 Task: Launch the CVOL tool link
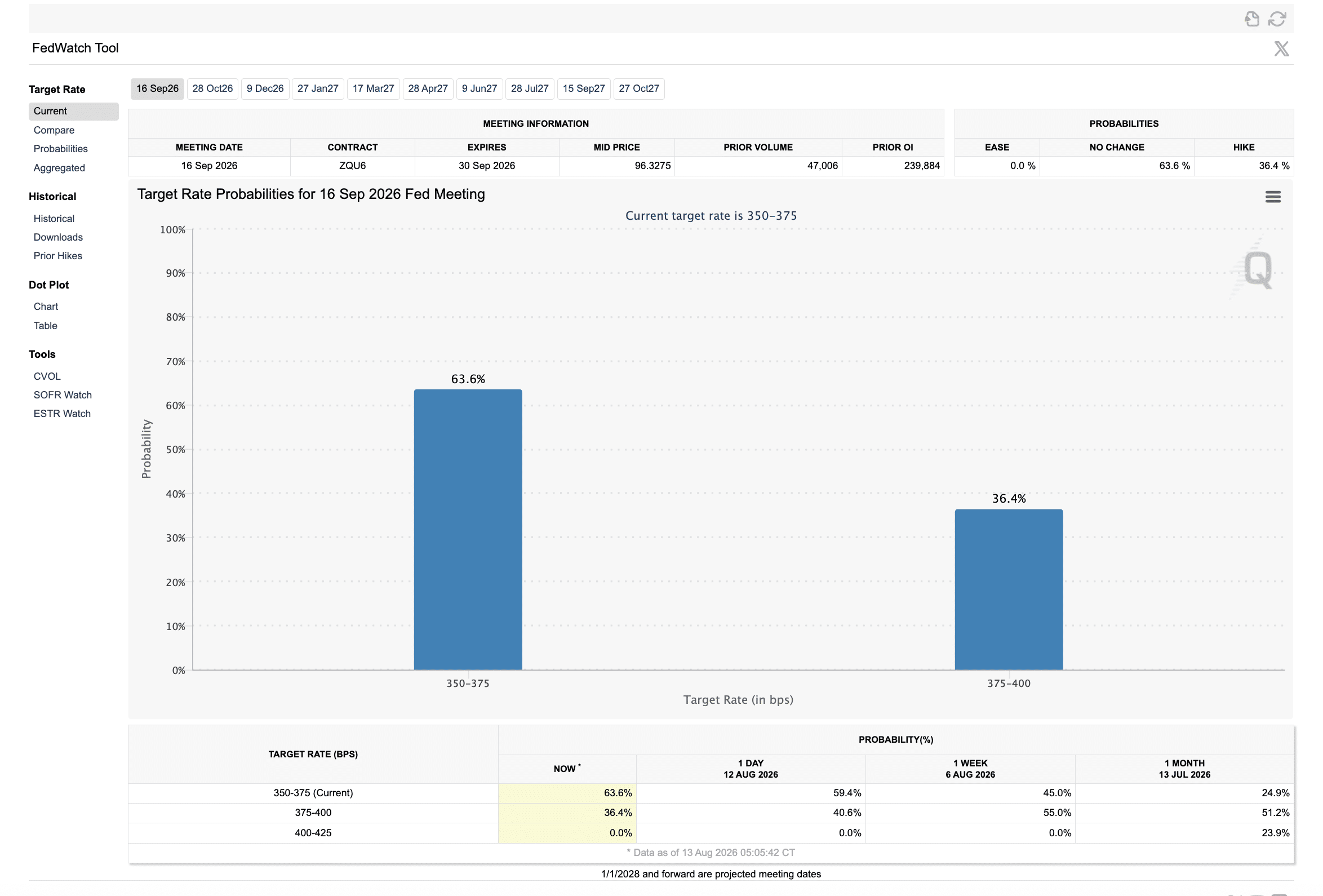pyautogui.click(x=47, y=376)
